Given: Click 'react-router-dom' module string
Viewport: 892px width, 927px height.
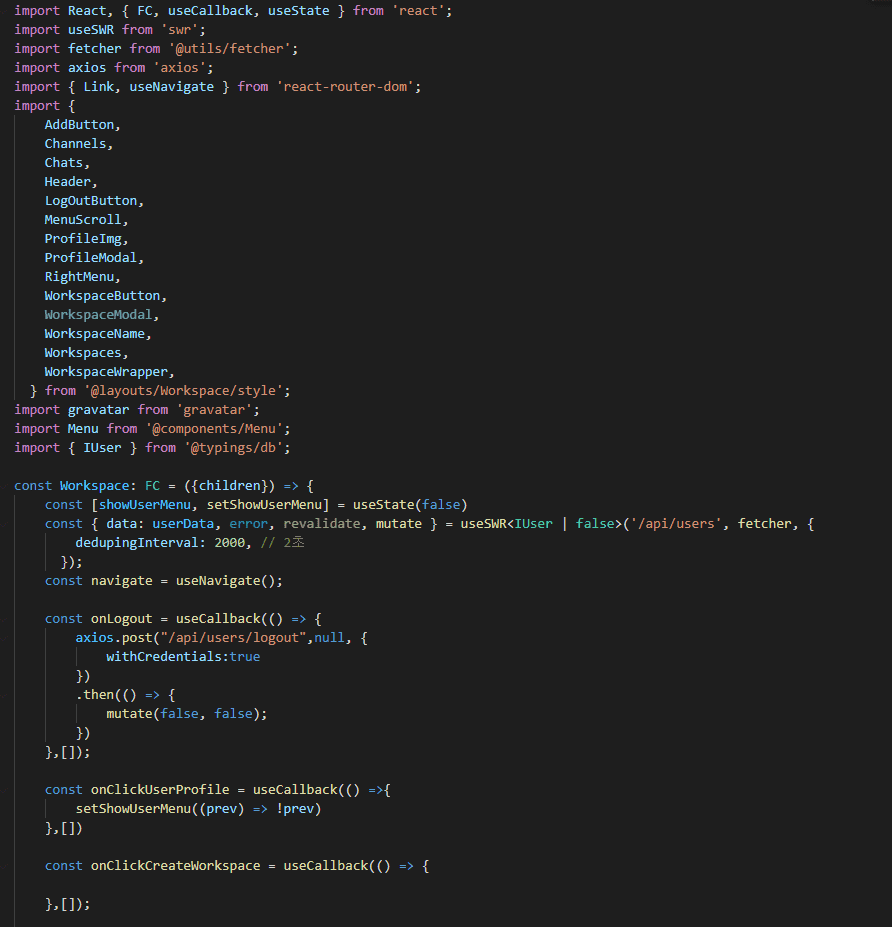Looking at the screenshot, I should [345, 86].
